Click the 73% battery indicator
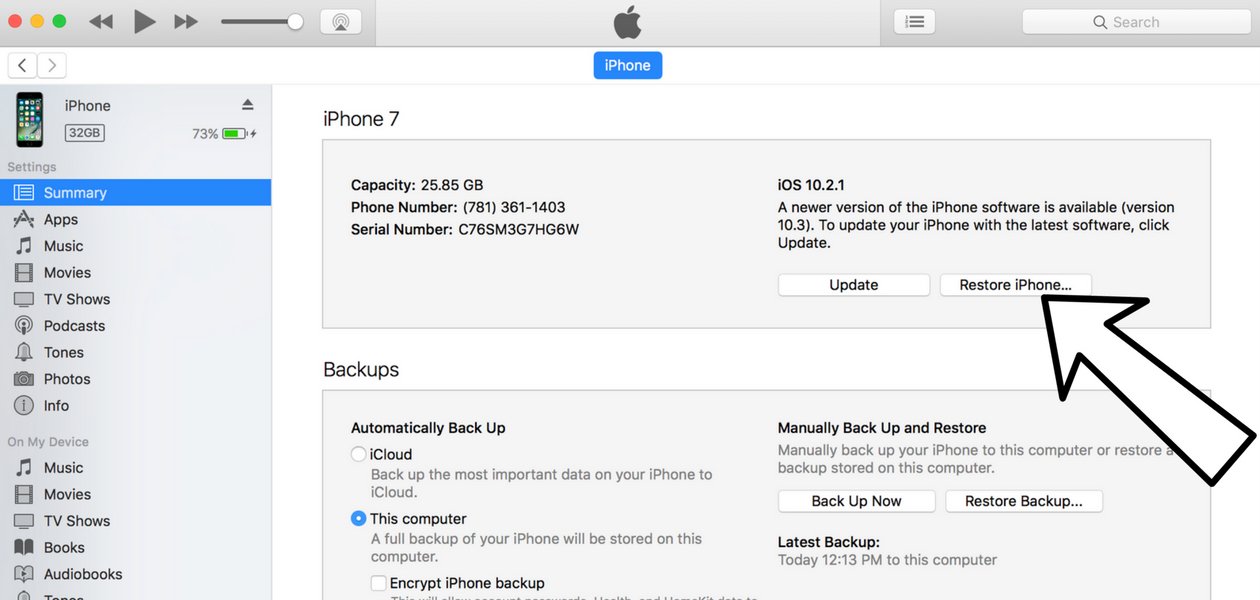This screenshot has width=1260, height=600. (224, 133)
